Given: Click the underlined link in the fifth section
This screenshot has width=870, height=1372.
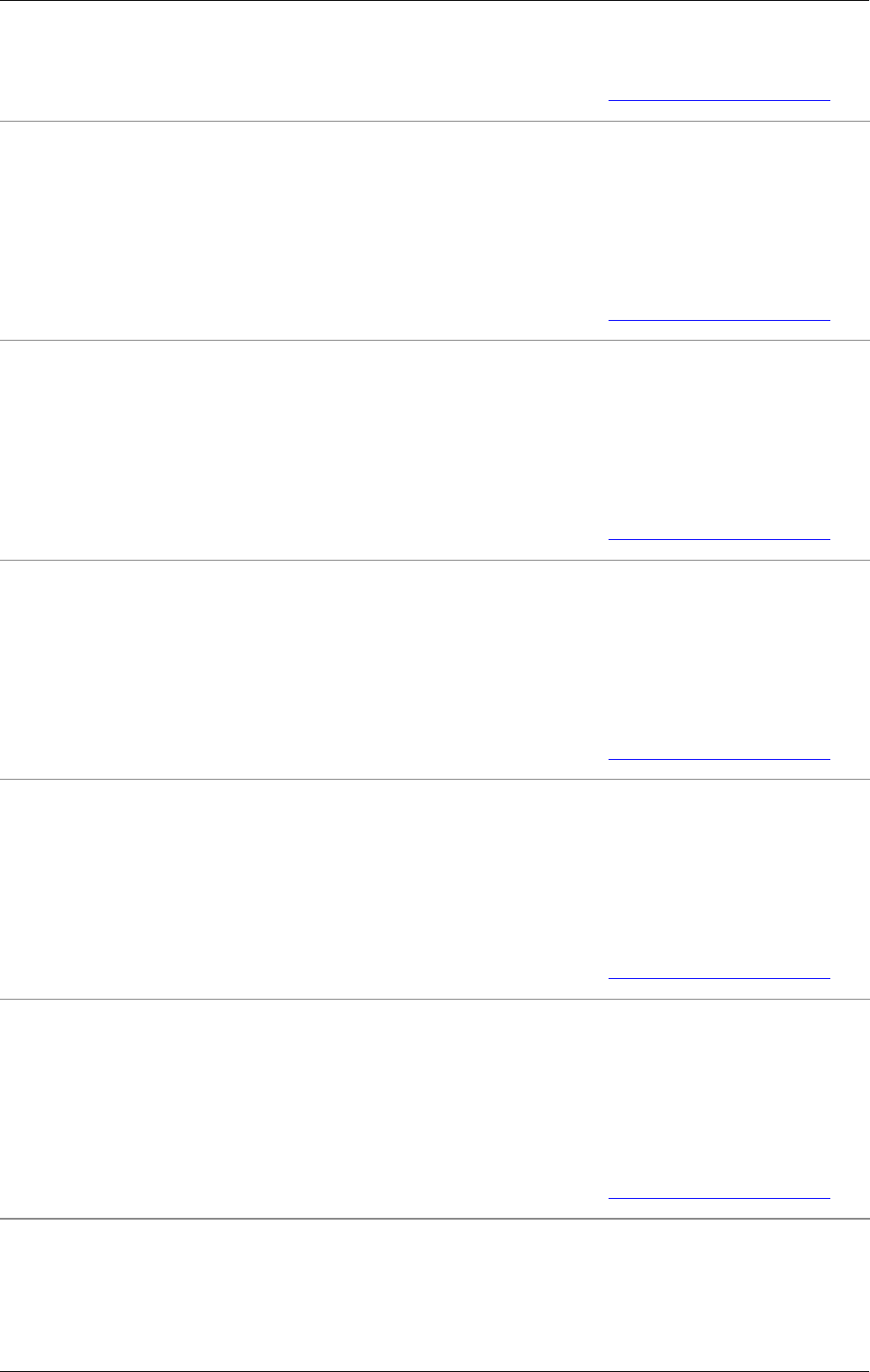Looking at the screenshot, I should (x=719, y=978).
